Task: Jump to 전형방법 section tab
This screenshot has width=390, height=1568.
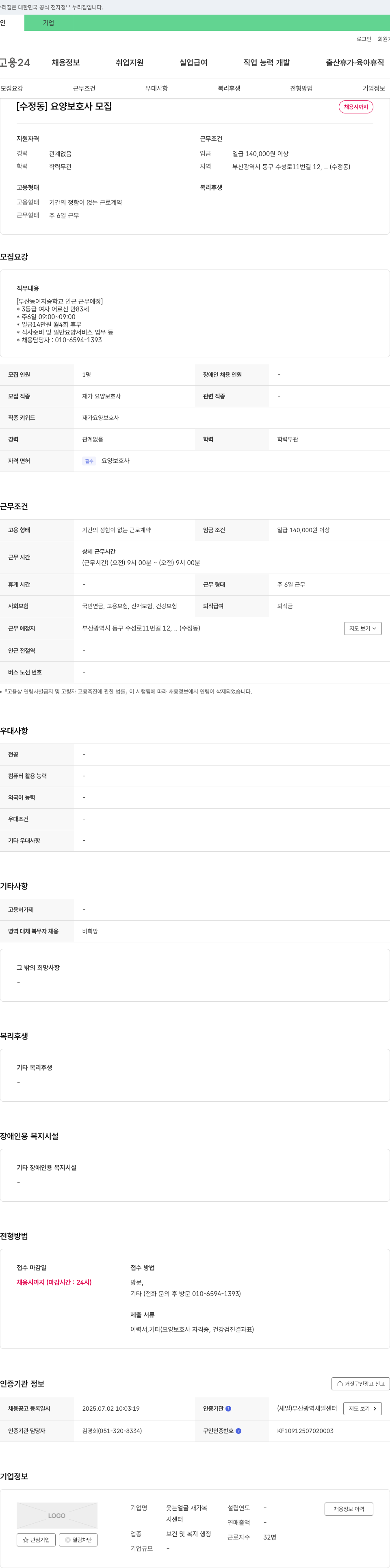Action: [x=301, y=88]
